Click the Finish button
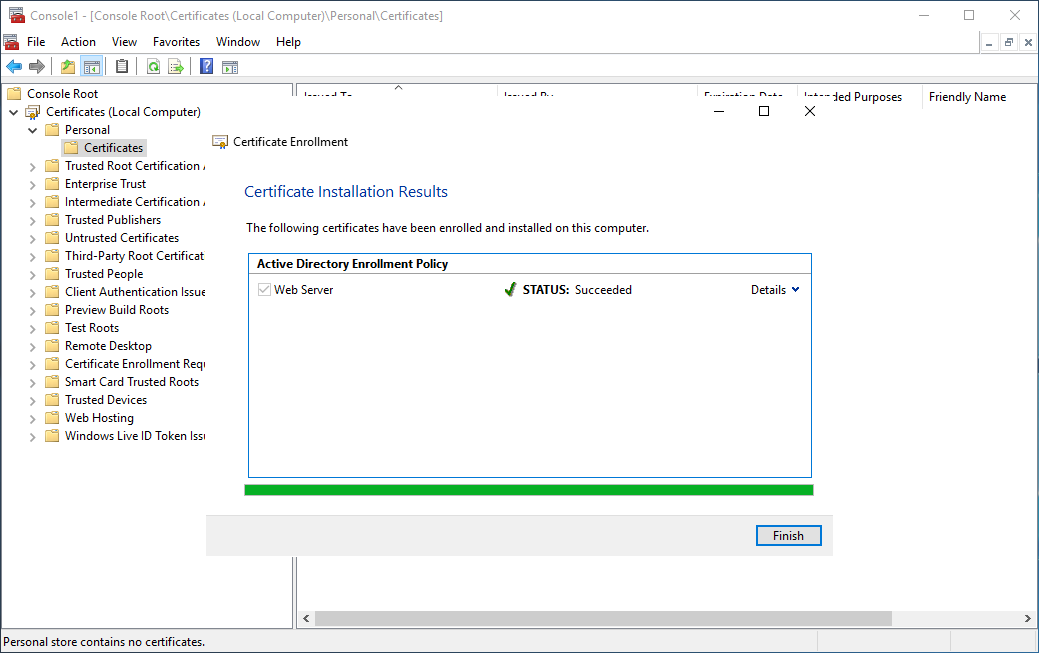1039x653 pixels. pos(788,536)
